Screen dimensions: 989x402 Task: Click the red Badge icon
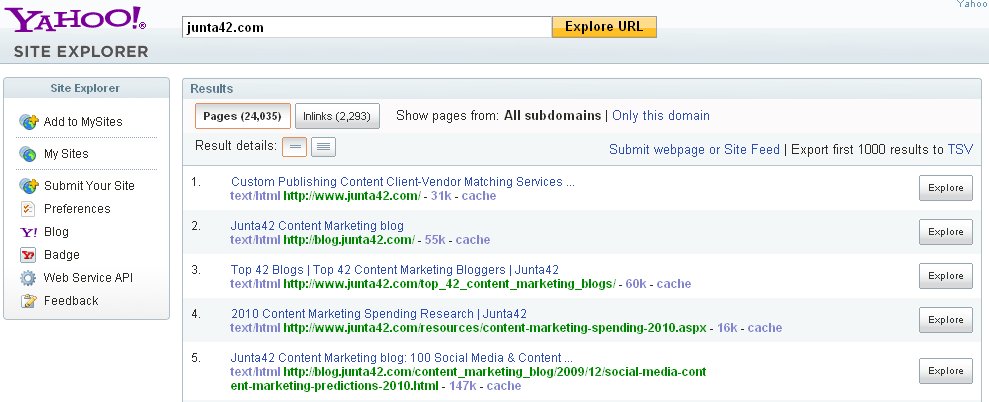[x=28, y=255]
